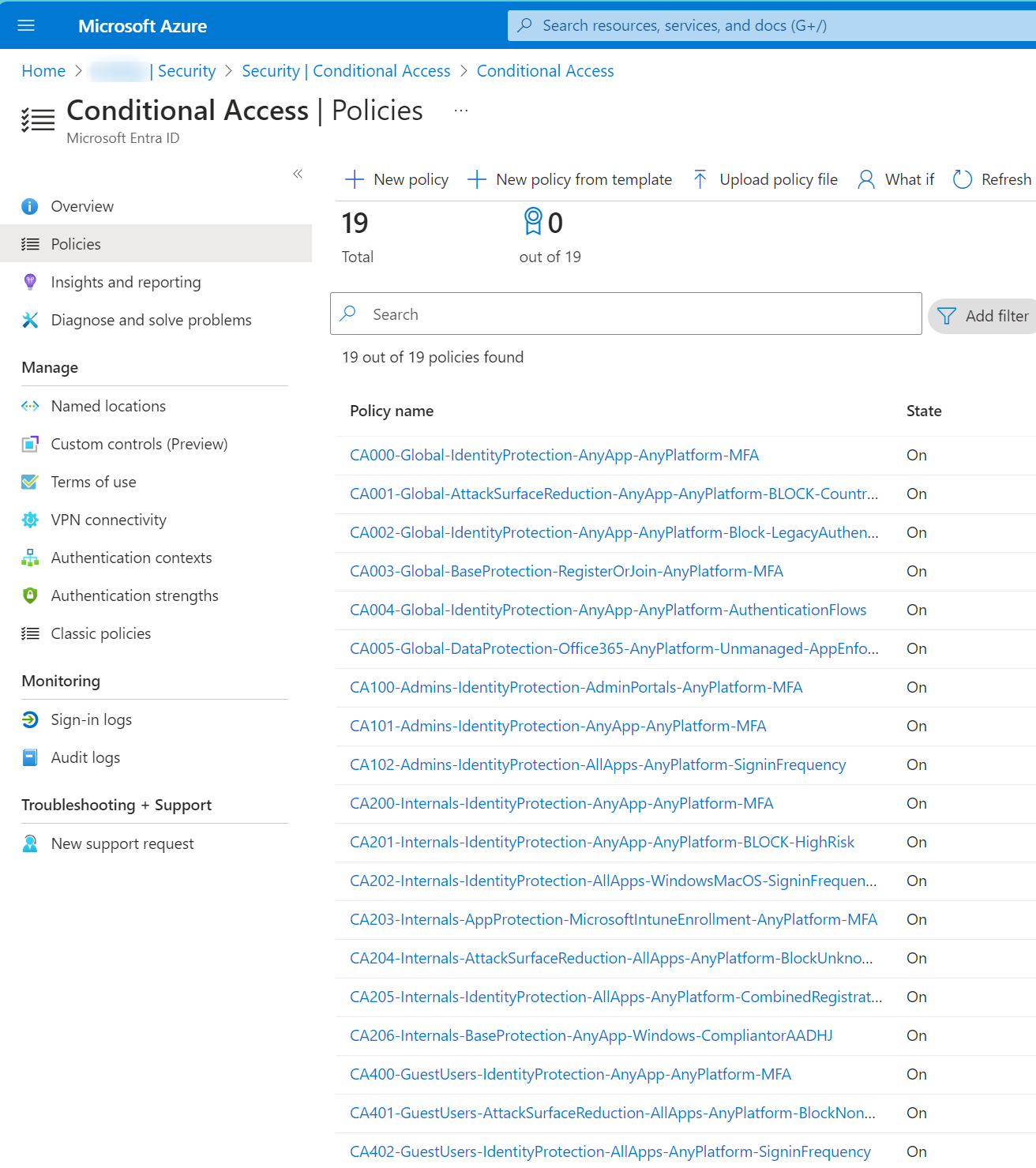Open policy CA004 AuthenticationFlows
The width and height of the screenshot is (1036, 1168).
point(608,610)
